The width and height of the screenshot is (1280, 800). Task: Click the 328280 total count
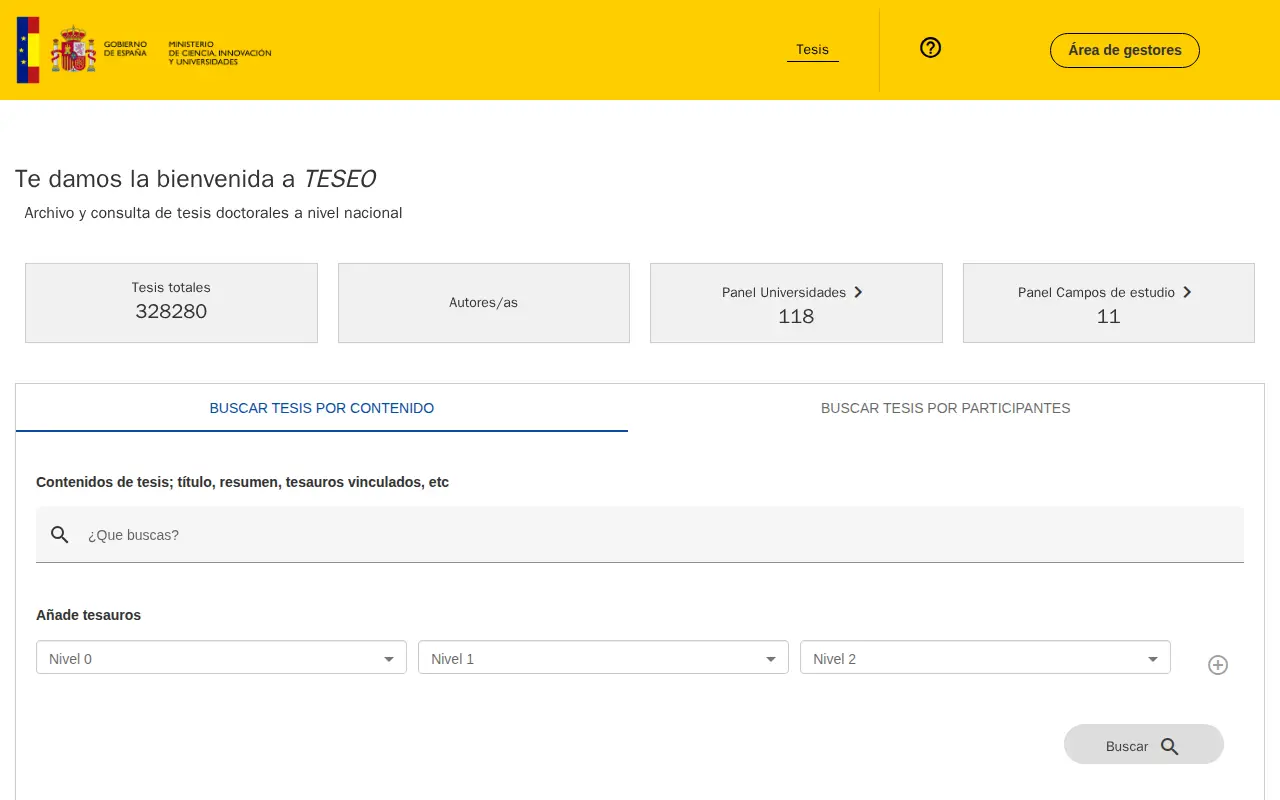pyautogui.click(x=171, y=311)
